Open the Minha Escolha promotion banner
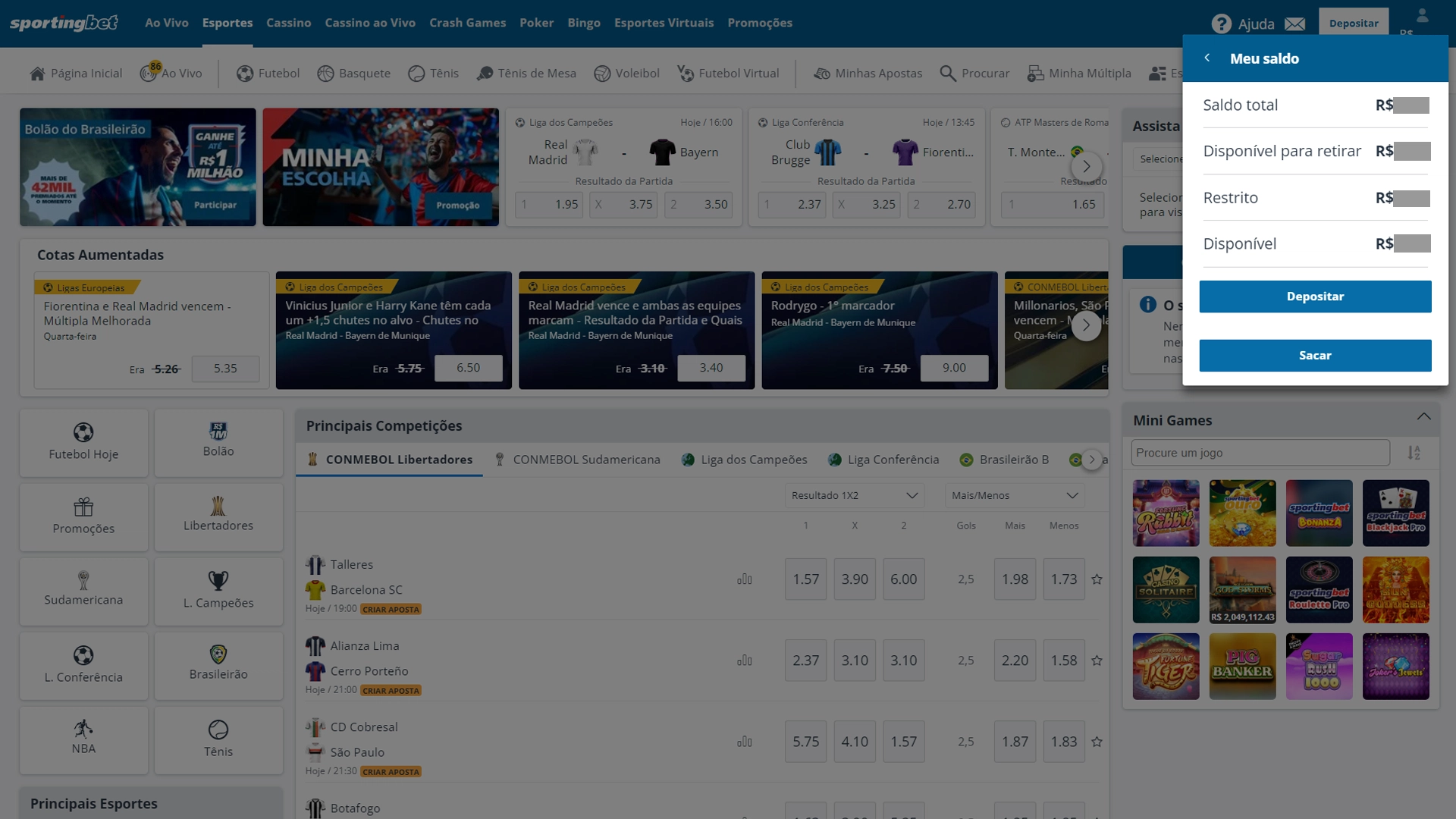 (381, 167)
